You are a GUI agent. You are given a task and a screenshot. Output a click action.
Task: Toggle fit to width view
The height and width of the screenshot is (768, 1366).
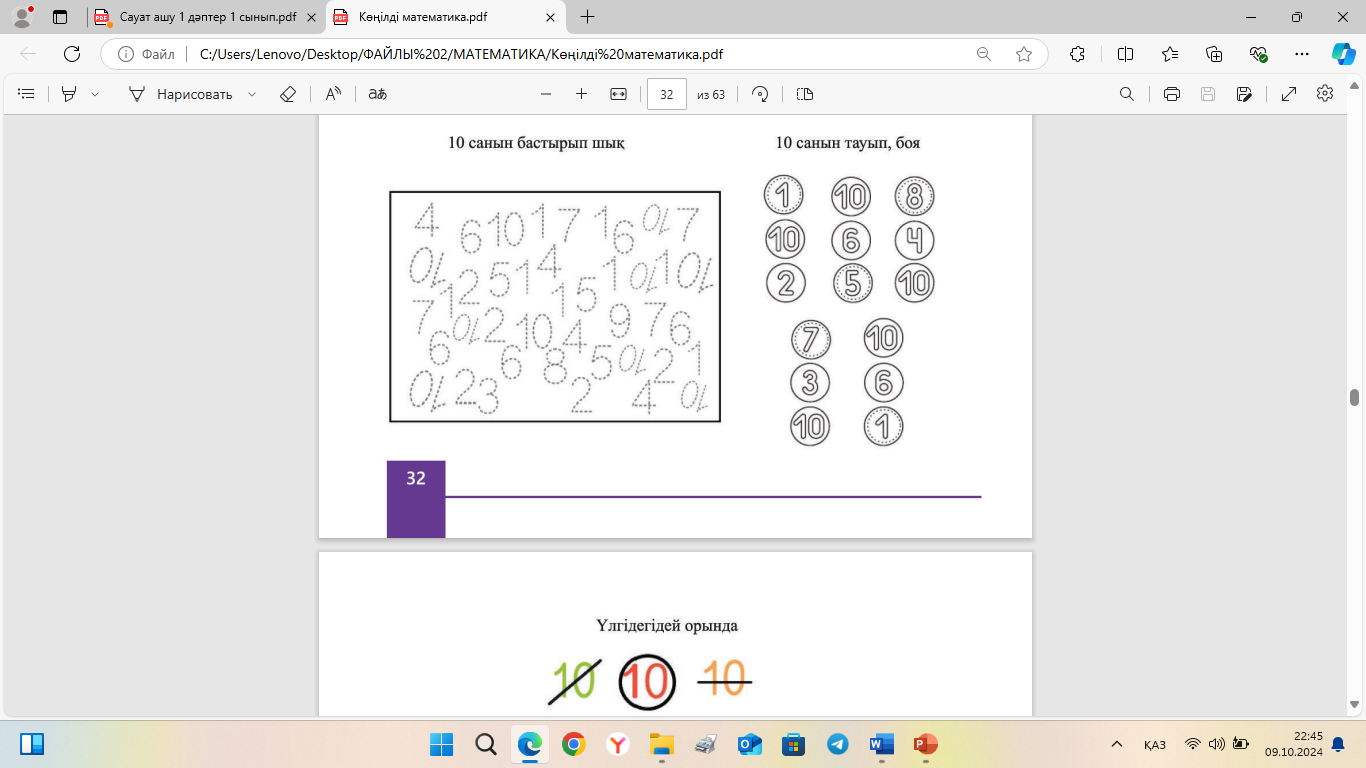tap(618, 94)
